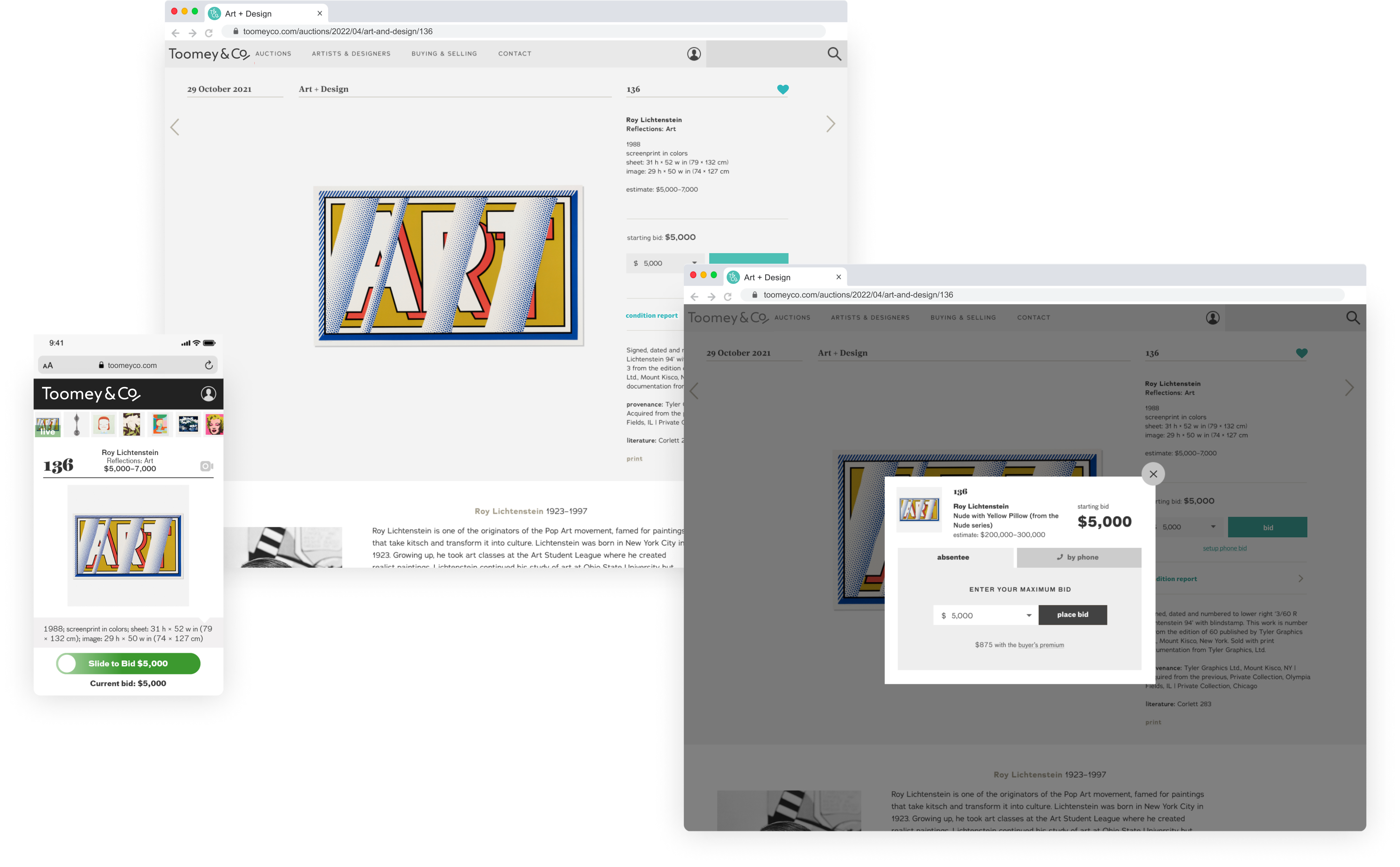Click search field in back window header
1400x867 pixels.
[x=765, y=54]
